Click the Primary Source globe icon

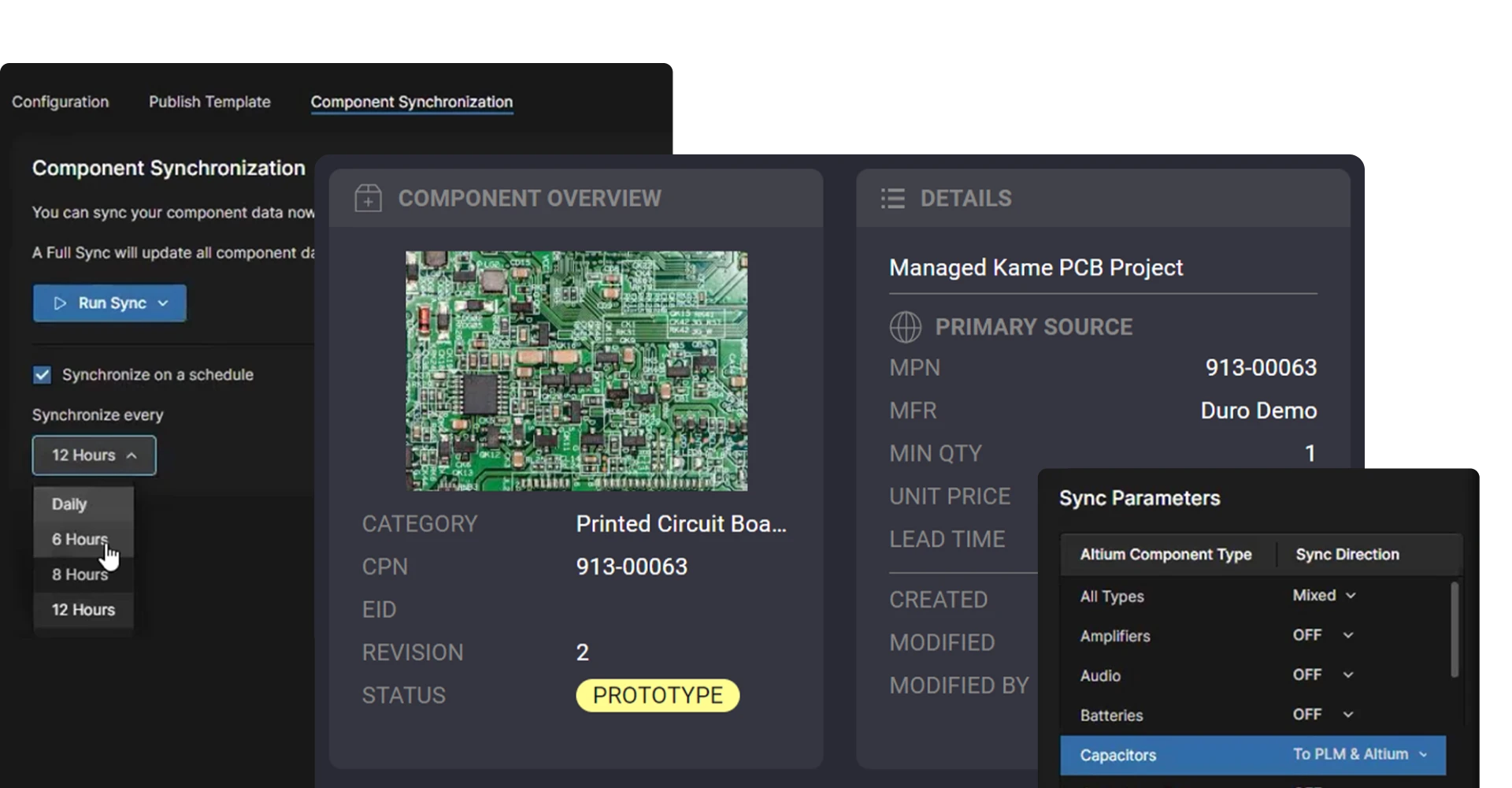click(x=905, y=327)
